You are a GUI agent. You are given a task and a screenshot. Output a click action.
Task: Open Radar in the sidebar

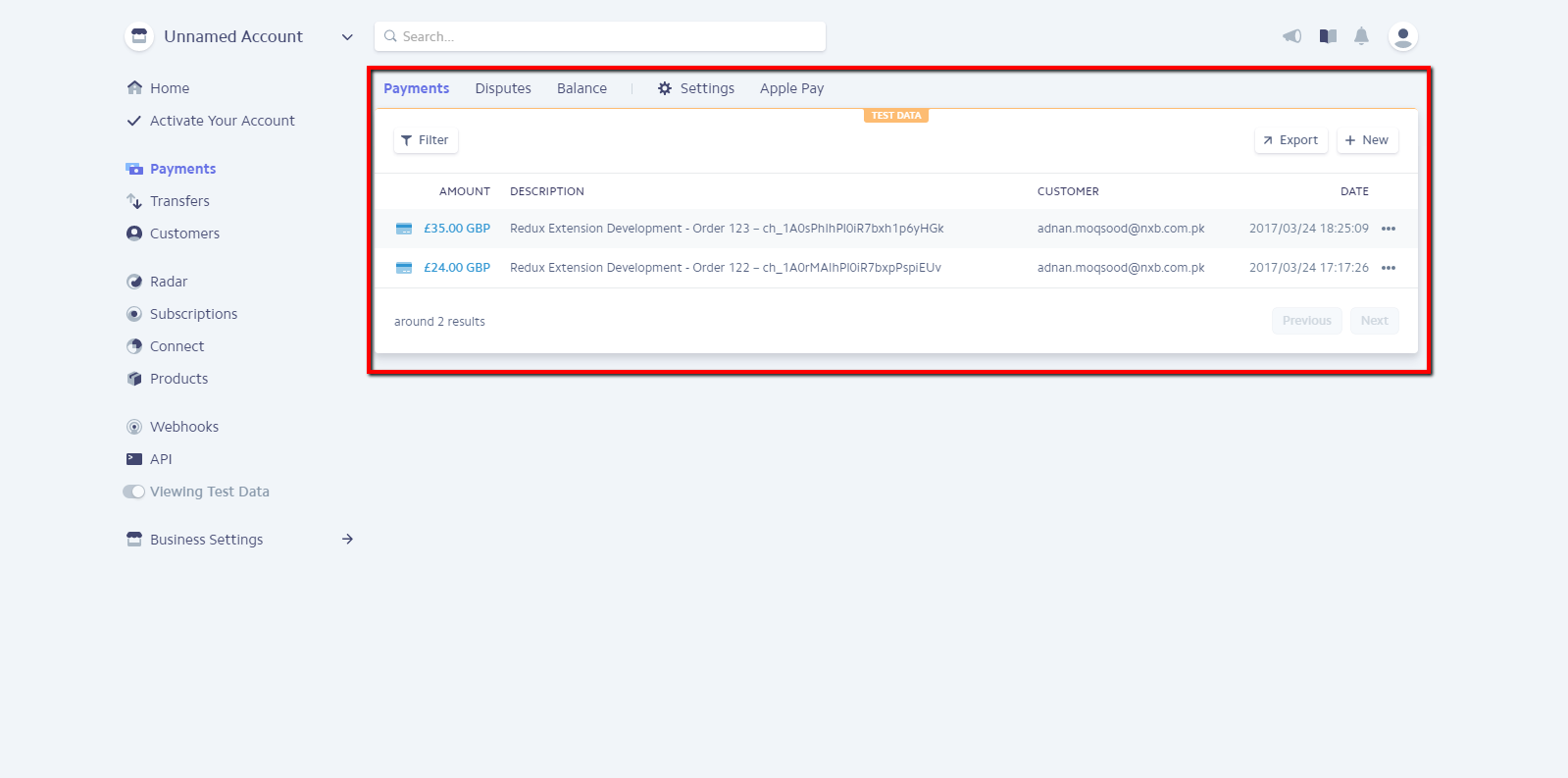pyautogui.click(x=169, y=282)
